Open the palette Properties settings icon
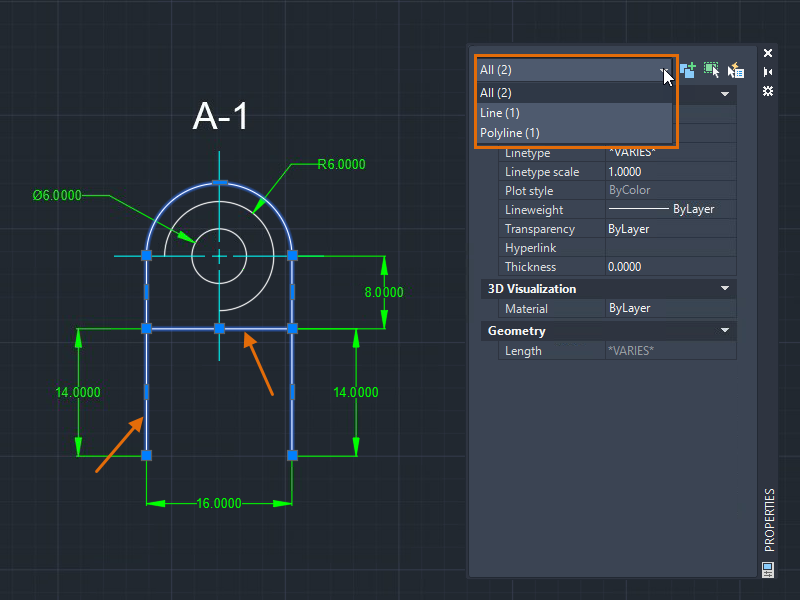800x600 pixels. [768, 91]
